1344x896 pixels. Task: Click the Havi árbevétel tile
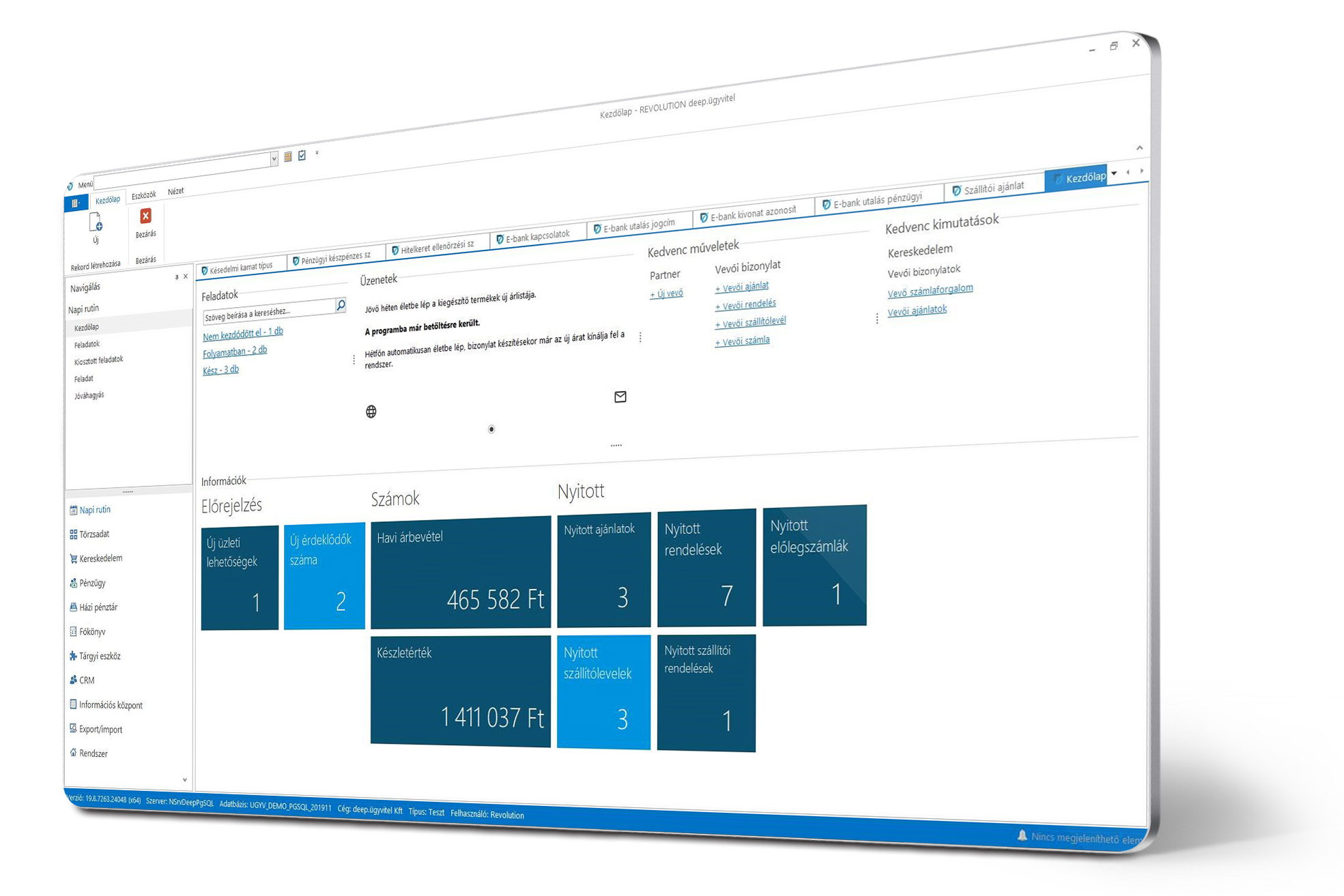click(460, 572)
